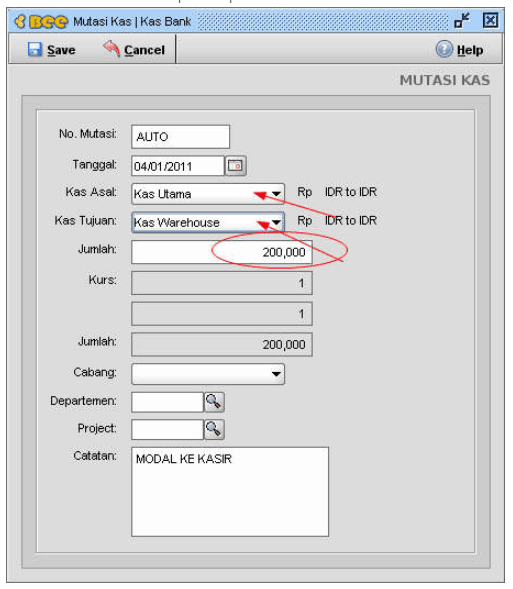Open the Tanggal calendar picker icon

[x=235, y=166]
